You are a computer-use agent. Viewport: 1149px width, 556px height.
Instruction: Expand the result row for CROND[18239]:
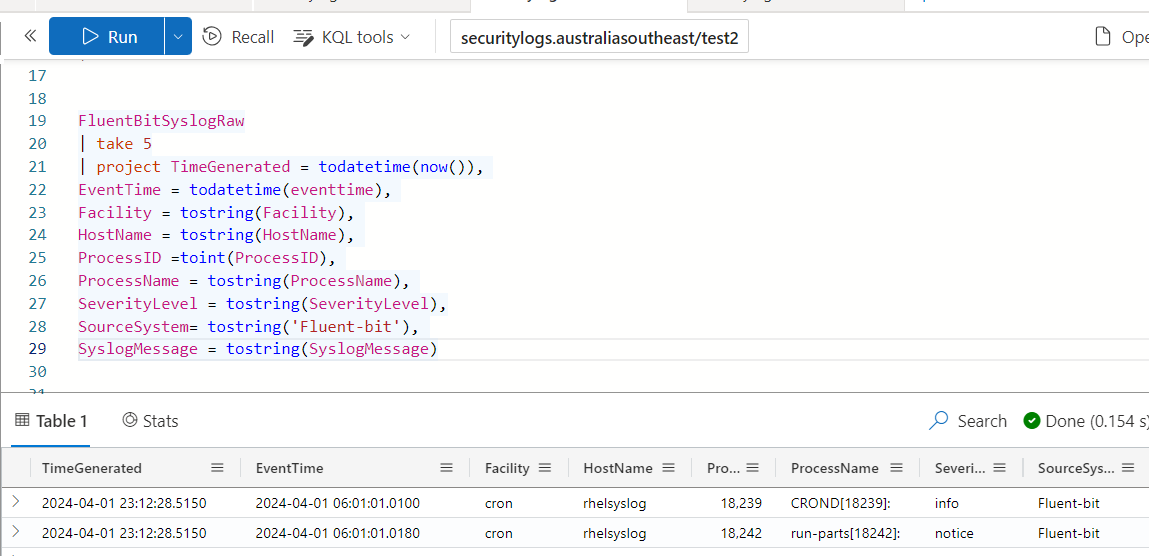(15, 503)
